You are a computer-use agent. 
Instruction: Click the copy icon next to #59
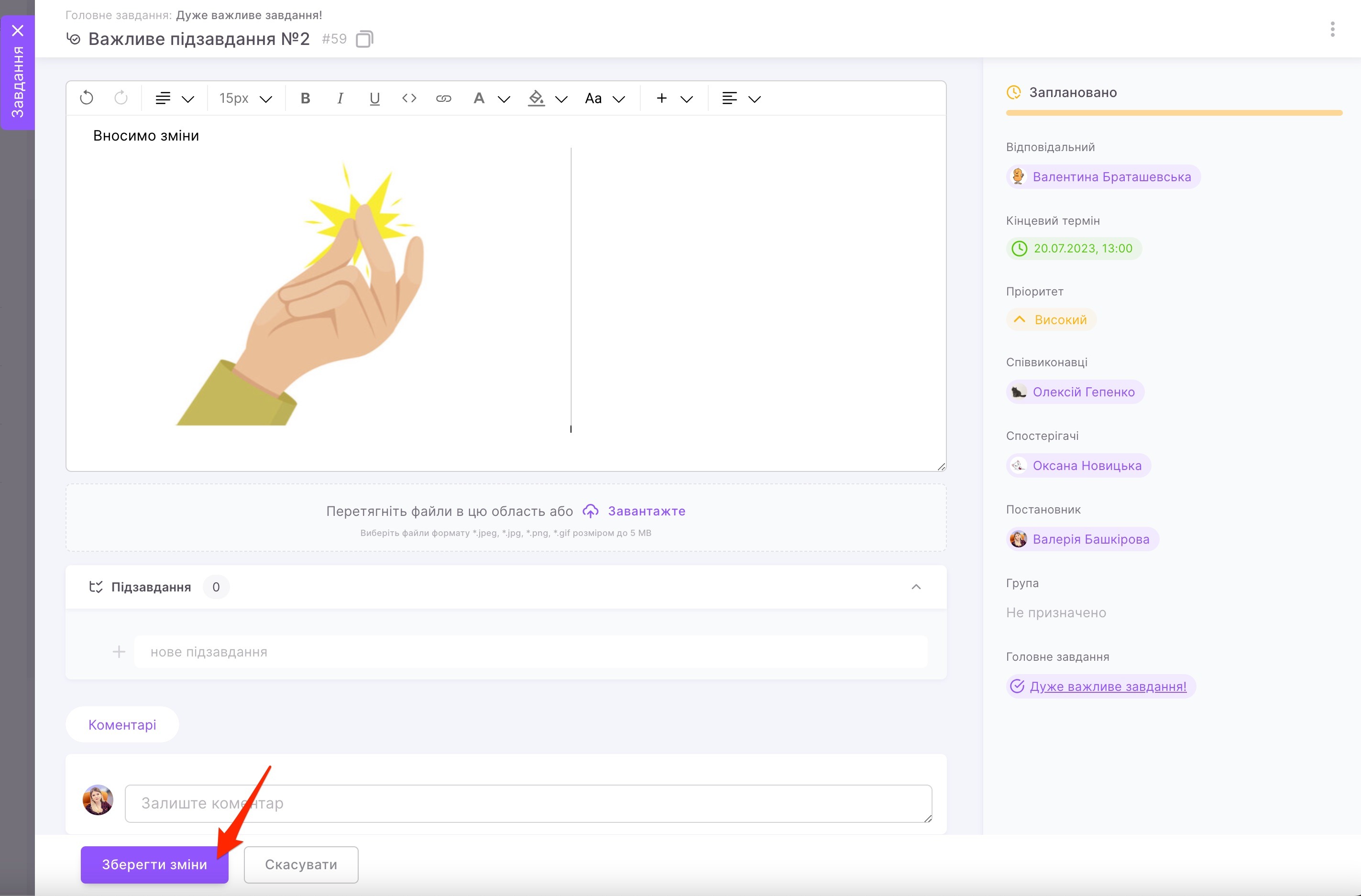coord(364,39)
